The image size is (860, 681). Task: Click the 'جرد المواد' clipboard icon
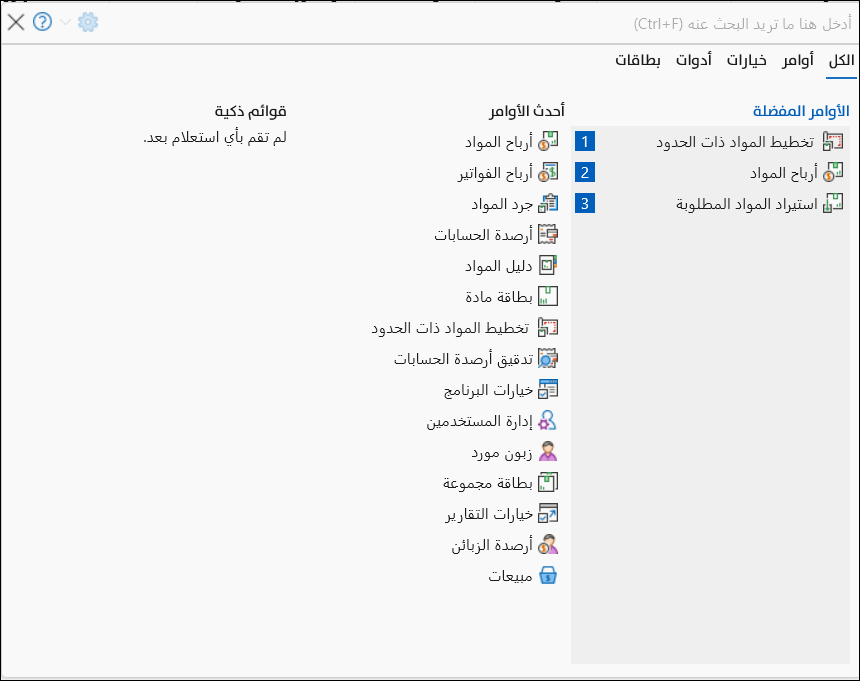548,203
